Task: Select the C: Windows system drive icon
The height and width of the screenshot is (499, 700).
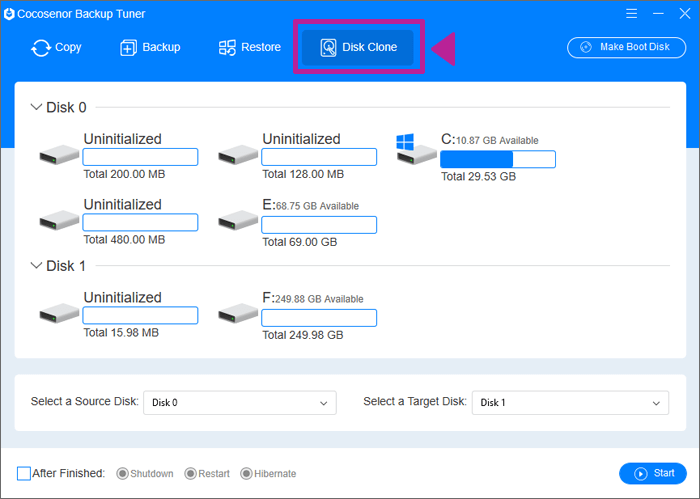Action: pos(416,150)
